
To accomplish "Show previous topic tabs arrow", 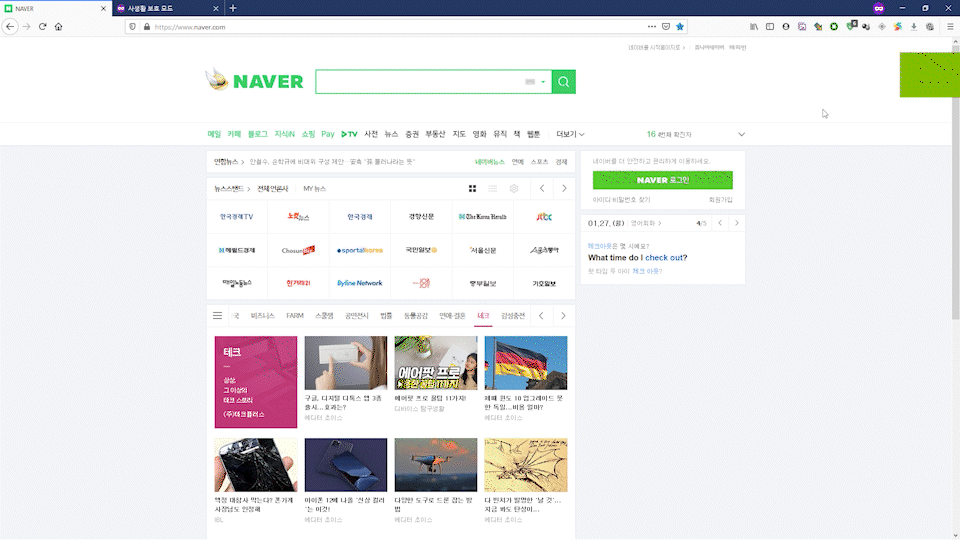I will [x=541, y=316].
